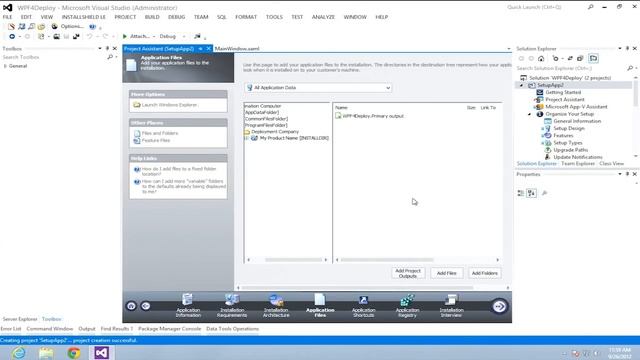
Task: Open Internet Explorer from taskbar
Action: click(18, 353)
